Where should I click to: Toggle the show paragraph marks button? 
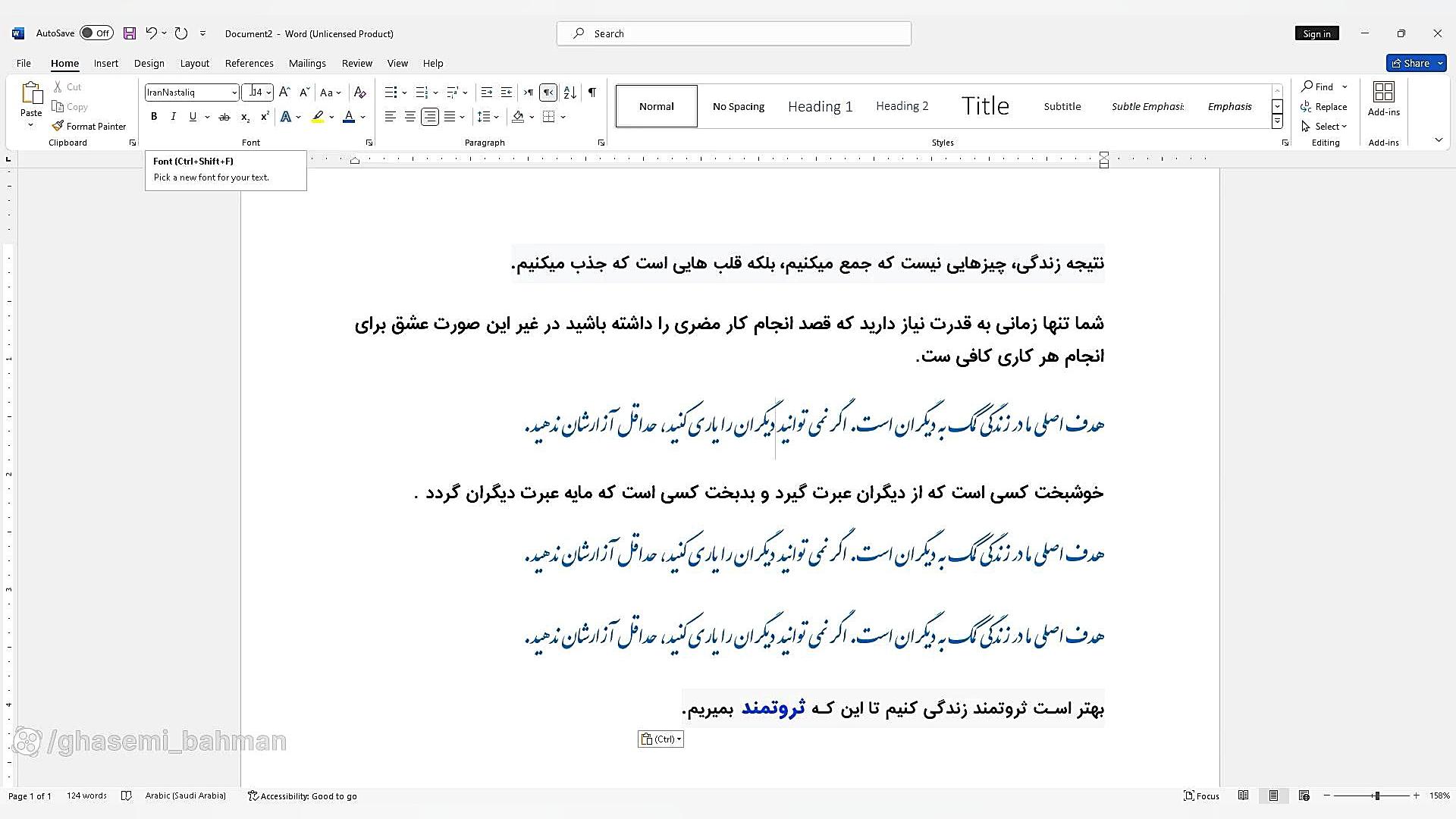[592, 93]
